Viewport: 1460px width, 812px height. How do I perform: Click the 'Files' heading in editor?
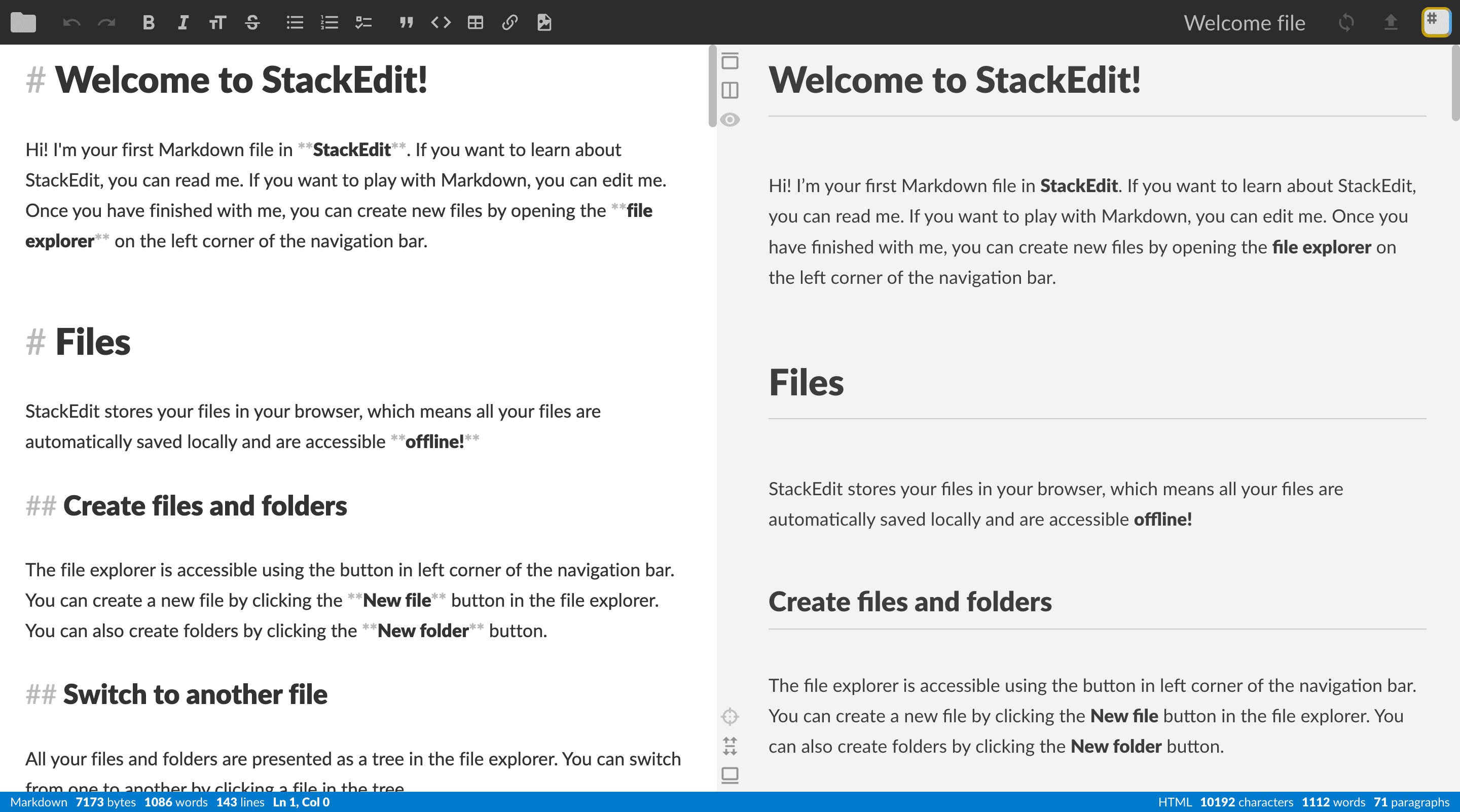click(x=92, y=342)
